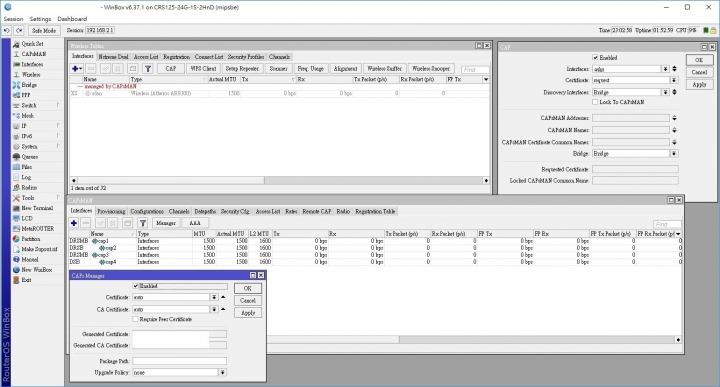
Task: Open Interfaces in sidebar menu
Action: click(x=32, y=64)
